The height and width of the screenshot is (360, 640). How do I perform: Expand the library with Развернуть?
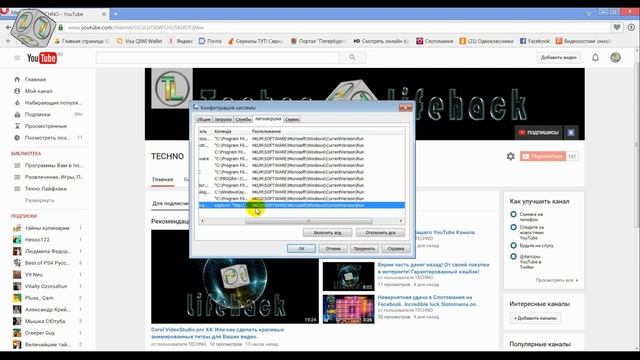tap(40, 200)
